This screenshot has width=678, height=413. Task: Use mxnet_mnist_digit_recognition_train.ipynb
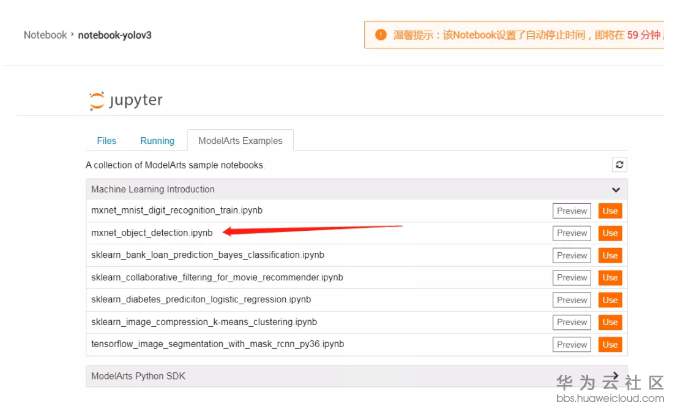pyautogui.click(x=610, y=211)
